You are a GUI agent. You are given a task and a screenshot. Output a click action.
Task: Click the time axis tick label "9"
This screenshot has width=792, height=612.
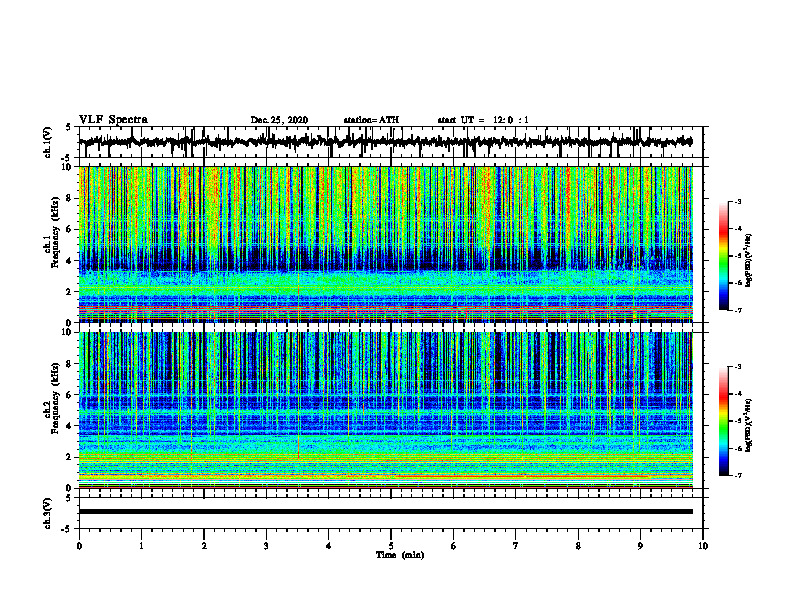click(640, 546)
